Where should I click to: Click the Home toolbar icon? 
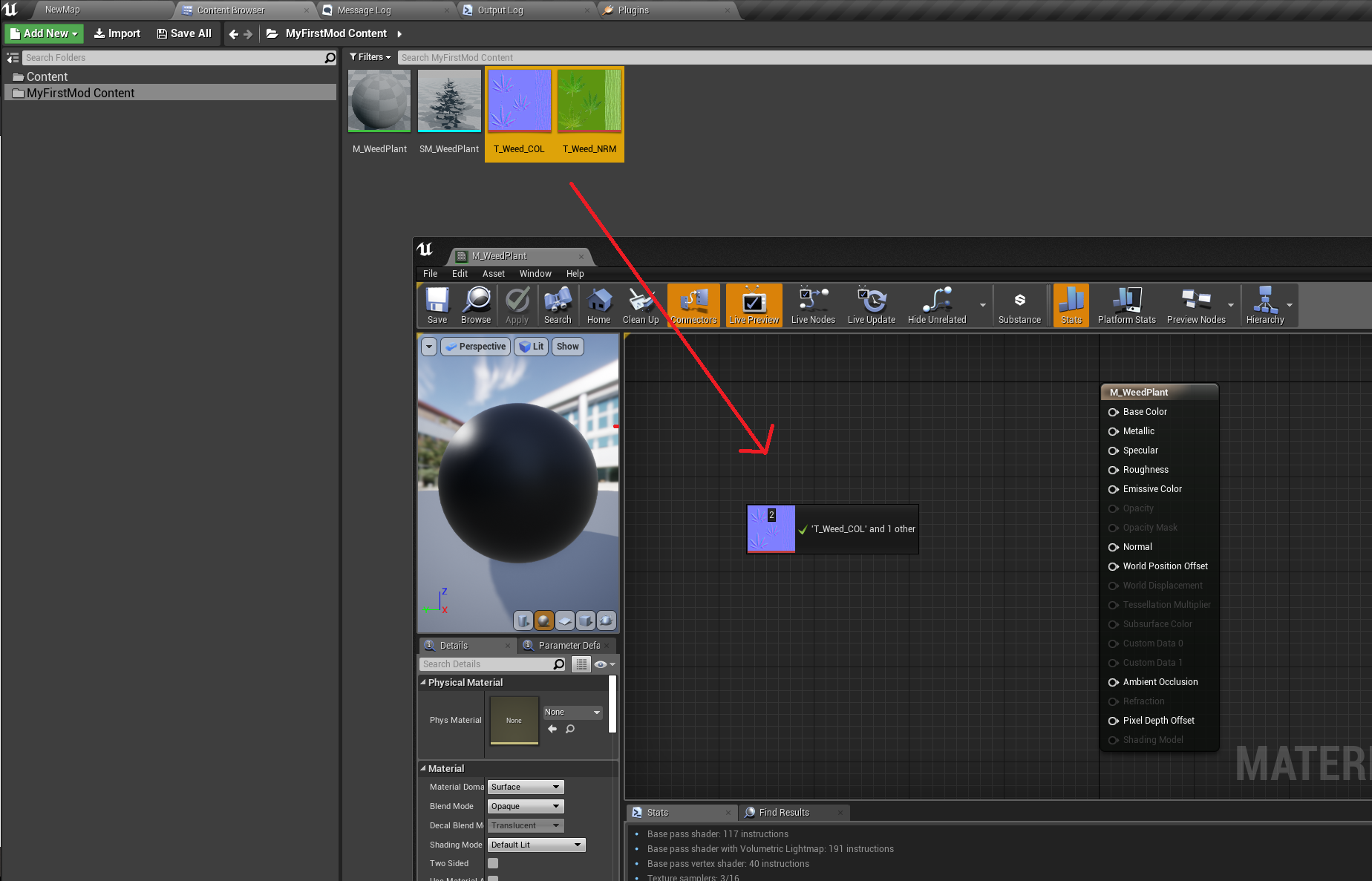coord(598,305)
